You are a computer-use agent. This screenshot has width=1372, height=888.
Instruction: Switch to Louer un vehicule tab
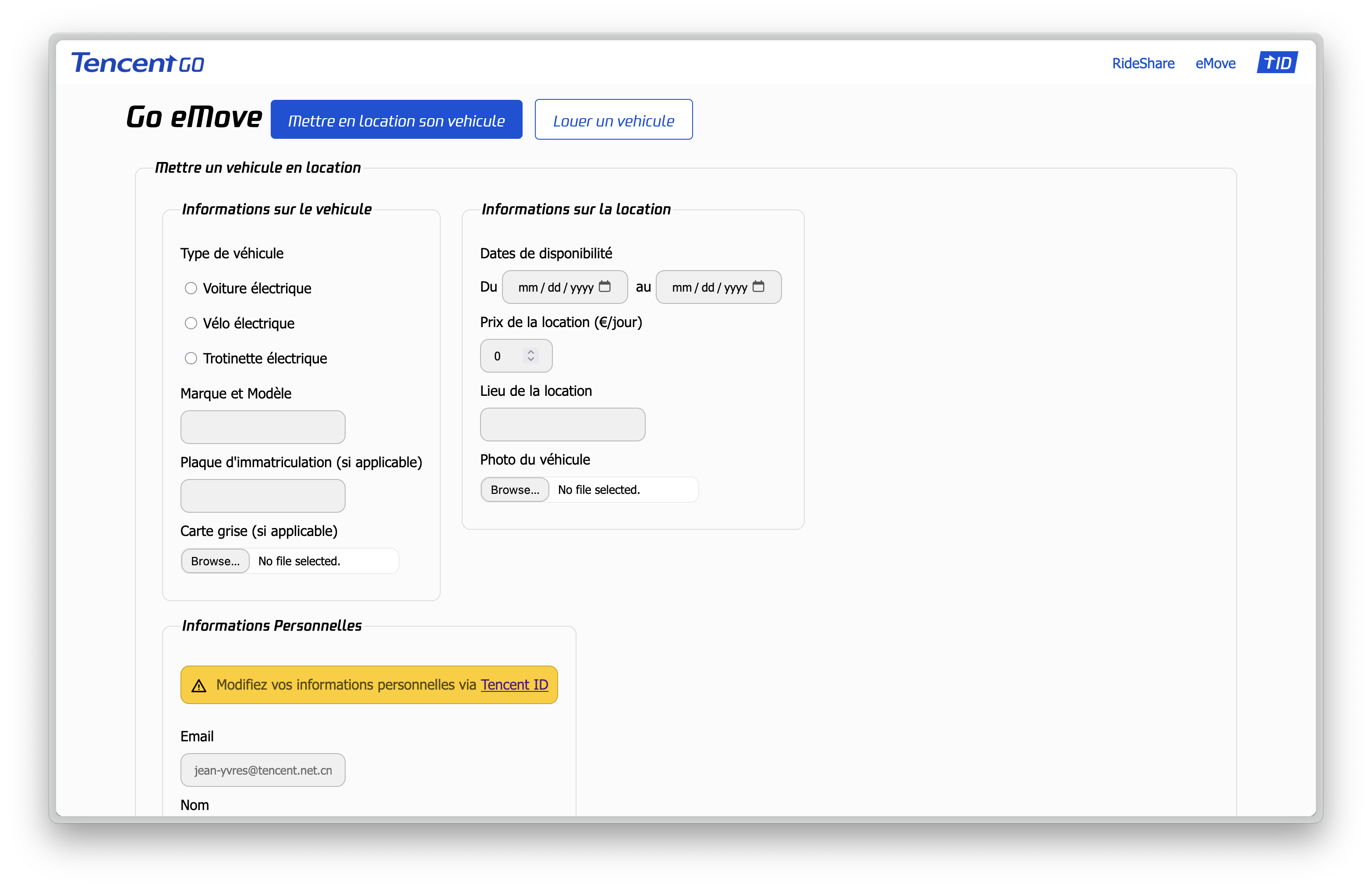pyautogui.click(x=613, y=120)
